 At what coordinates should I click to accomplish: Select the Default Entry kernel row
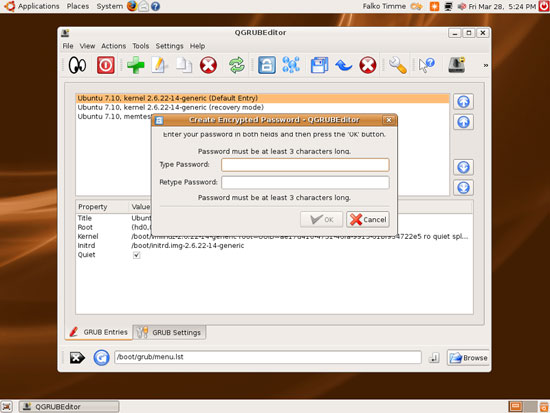tap(262, 98)
